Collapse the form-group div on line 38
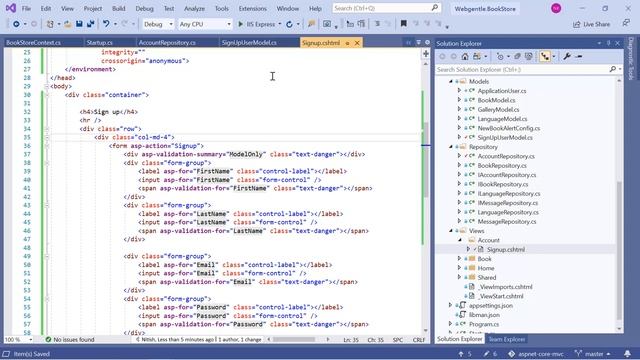This screenshot has width=640, height=360. click(x=47, y=163)
